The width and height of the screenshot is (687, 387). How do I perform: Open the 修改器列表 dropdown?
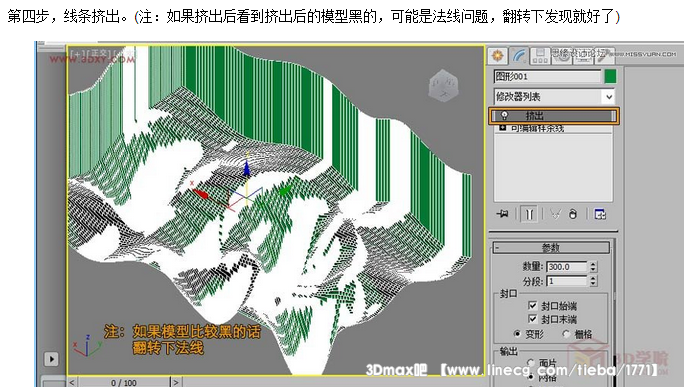pos(554,96)
